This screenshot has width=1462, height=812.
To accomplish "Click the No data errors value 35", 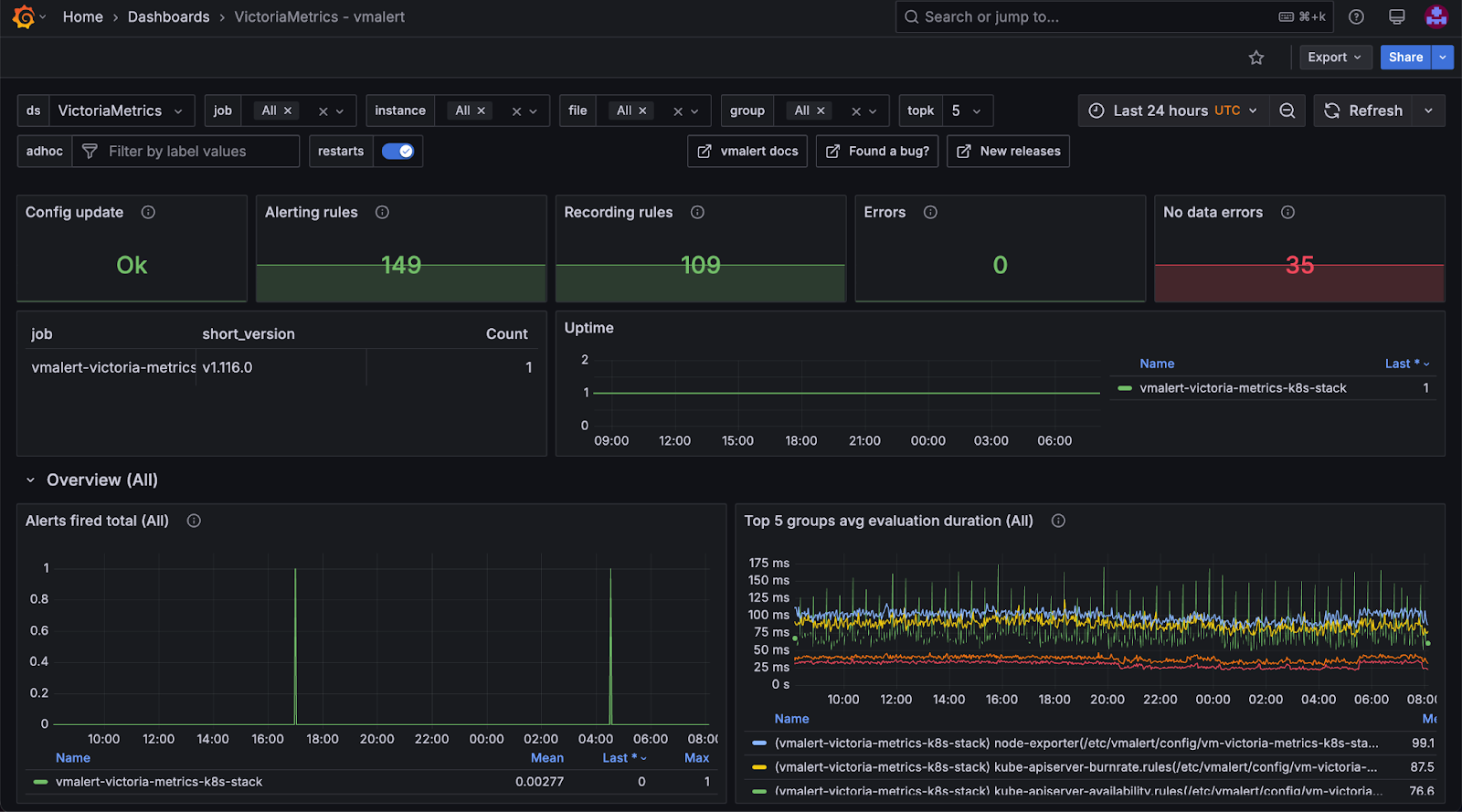I will pyautogui.click(x=1299, y=265).
